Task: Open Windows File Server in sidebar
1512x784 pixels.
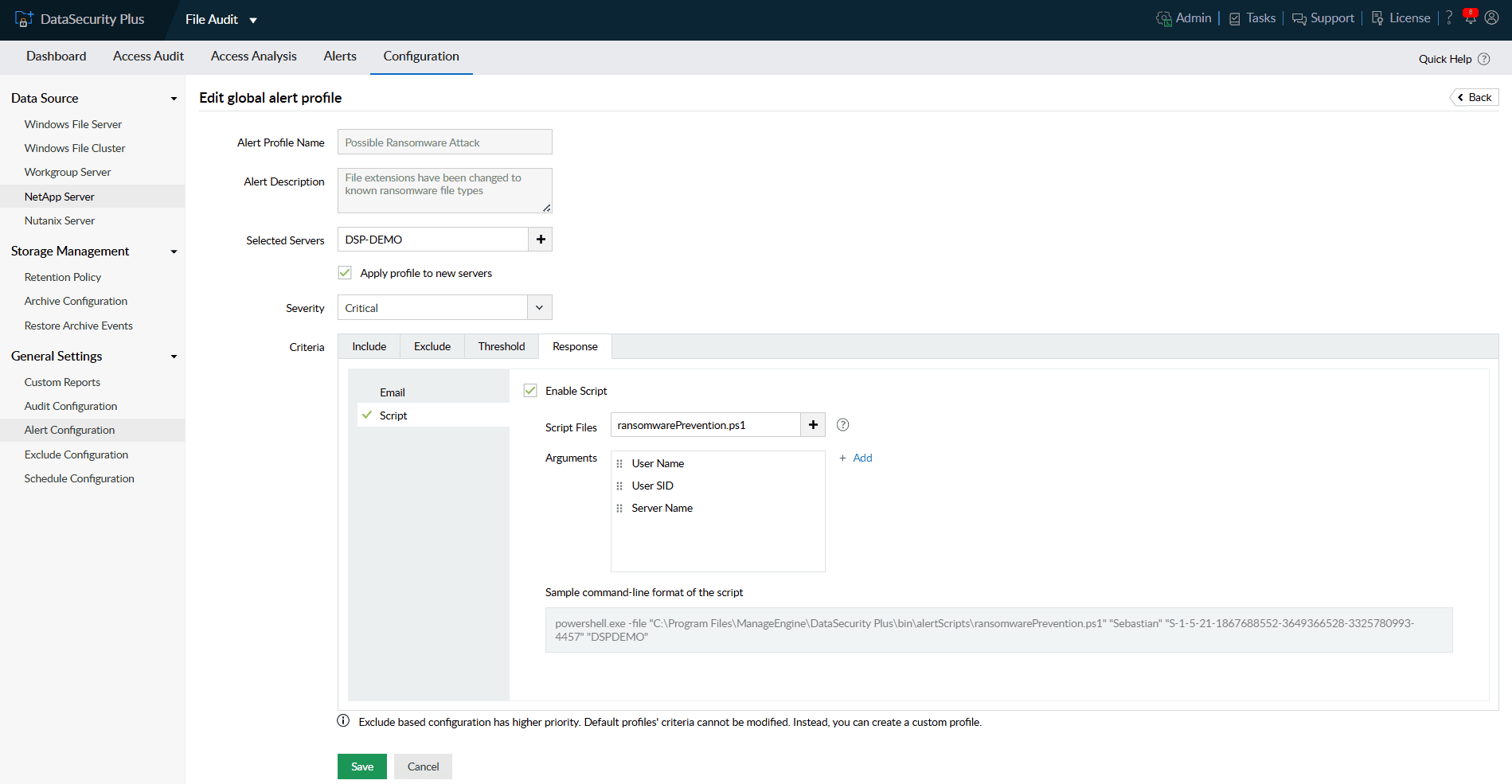Action: pyautogui.click(x=73, y=124)
